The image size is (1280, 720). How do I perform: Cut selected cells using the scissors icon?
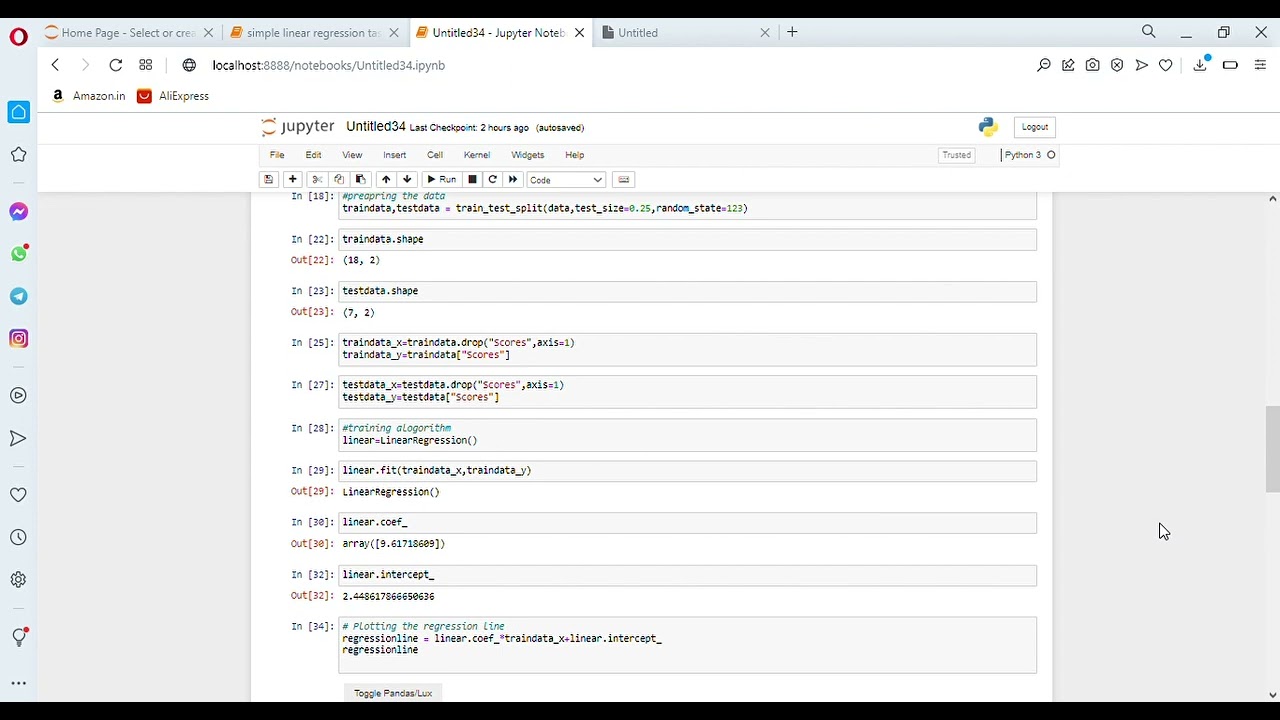click(x=317, y=180)
